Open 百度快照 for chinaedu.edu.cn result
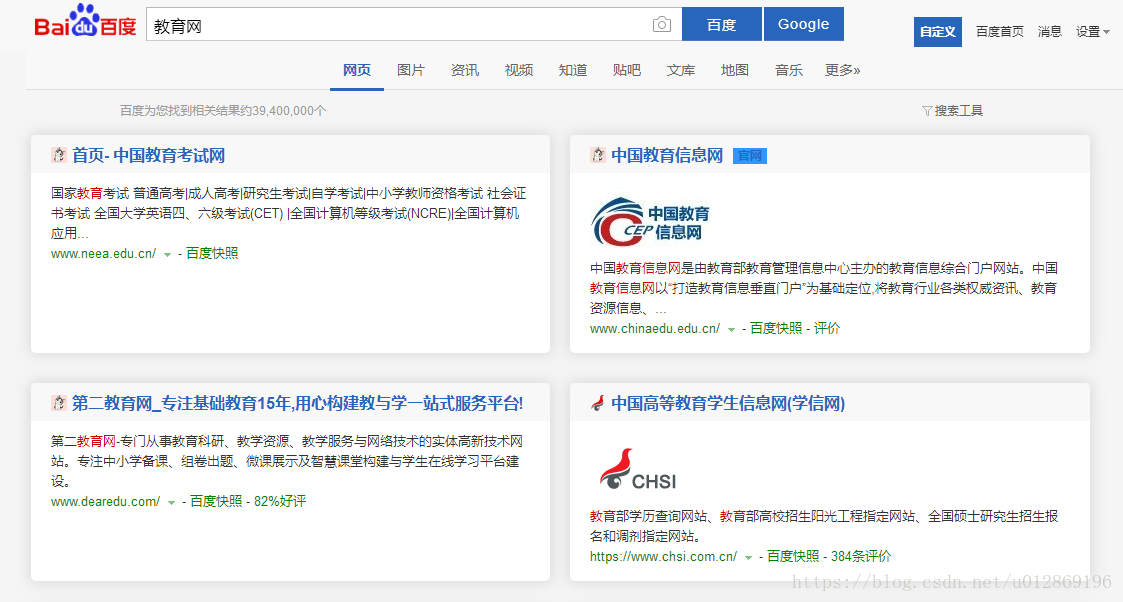 click(776, 329)
